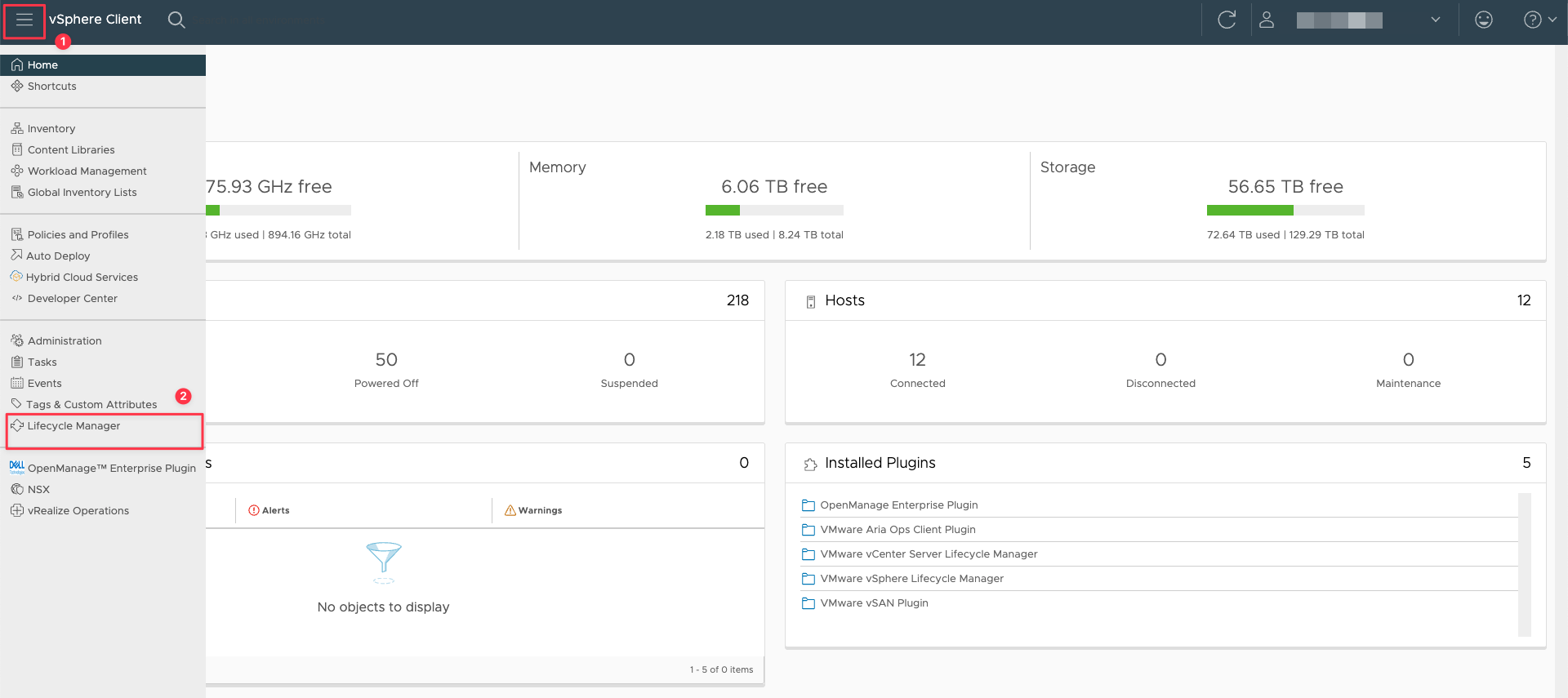Click the Memory usage progress bar

point(774,211)
